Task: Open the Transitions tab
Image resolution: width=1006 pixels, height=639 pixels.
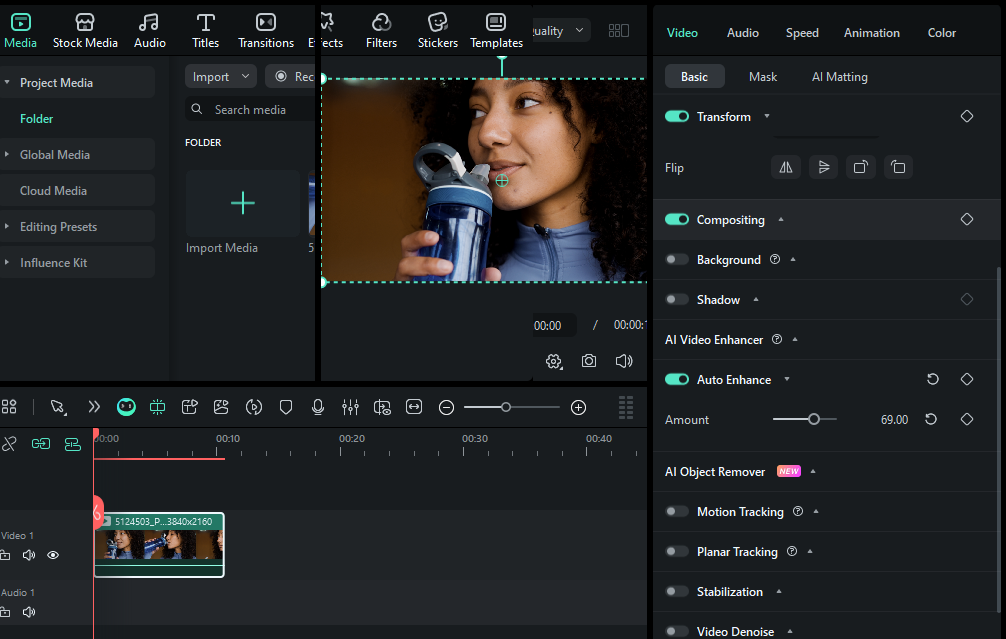Action: coord(266,31)
